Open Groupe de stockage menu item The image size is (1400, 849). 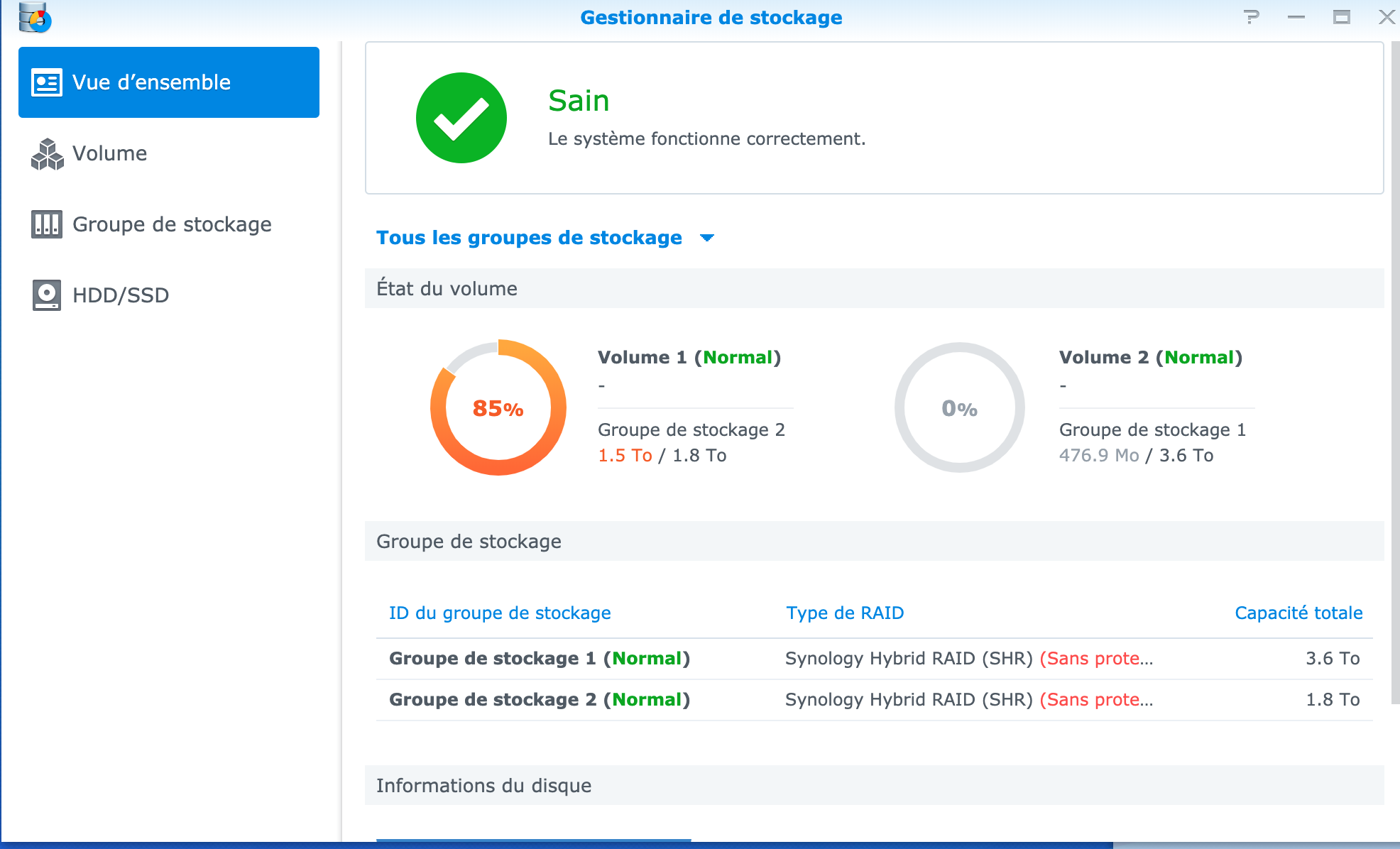click(172, 224)
